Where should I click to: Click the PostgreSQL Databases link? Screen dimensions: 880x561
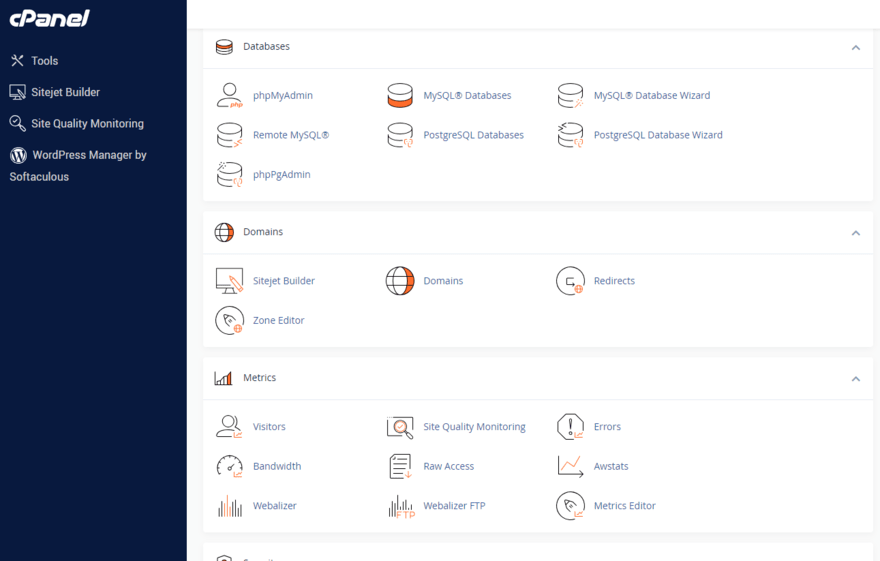474,135
